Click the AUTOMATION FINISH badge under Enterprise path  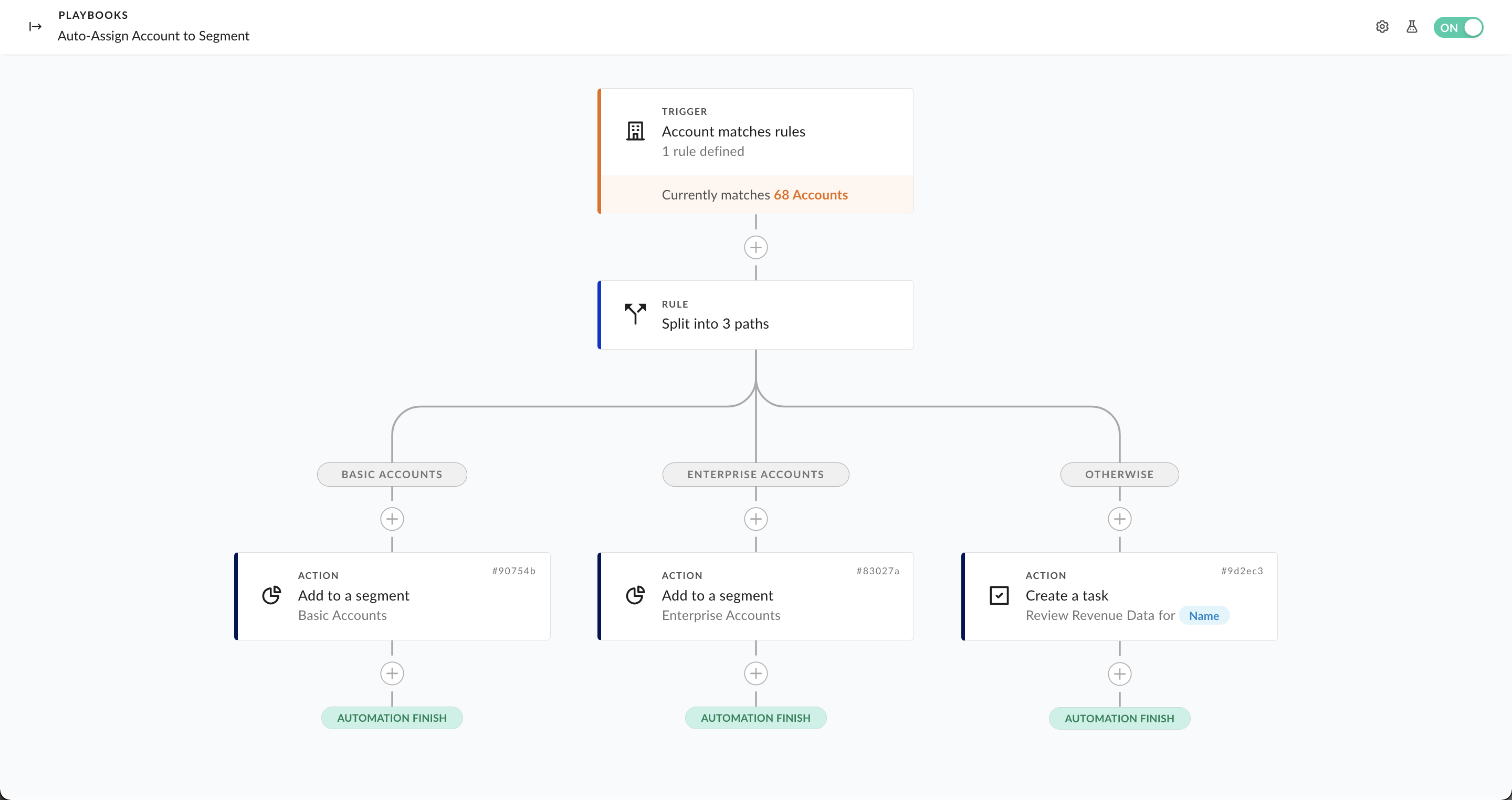[755, 717]
